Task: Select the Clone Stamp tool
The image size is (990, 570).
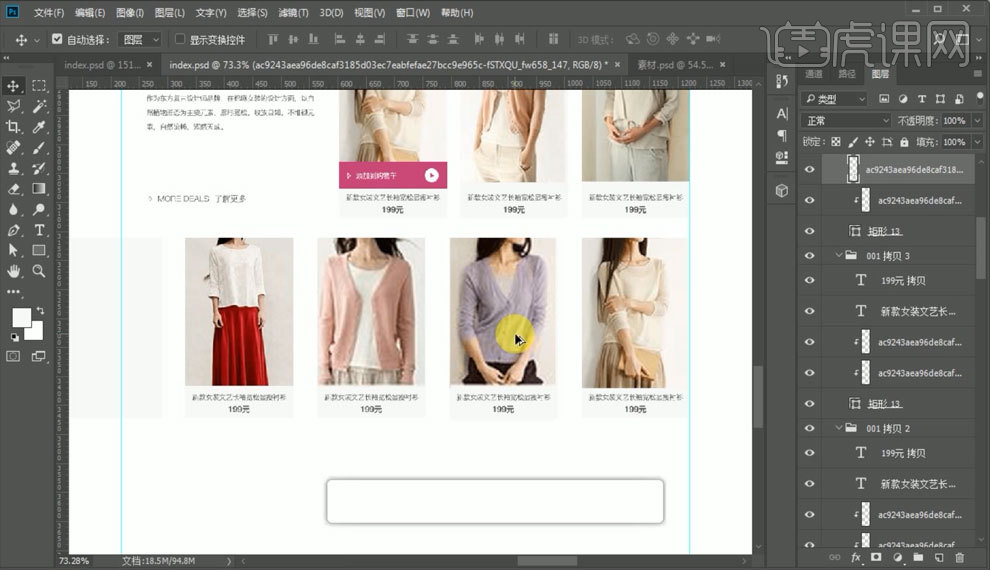Action: coord(13,168)
